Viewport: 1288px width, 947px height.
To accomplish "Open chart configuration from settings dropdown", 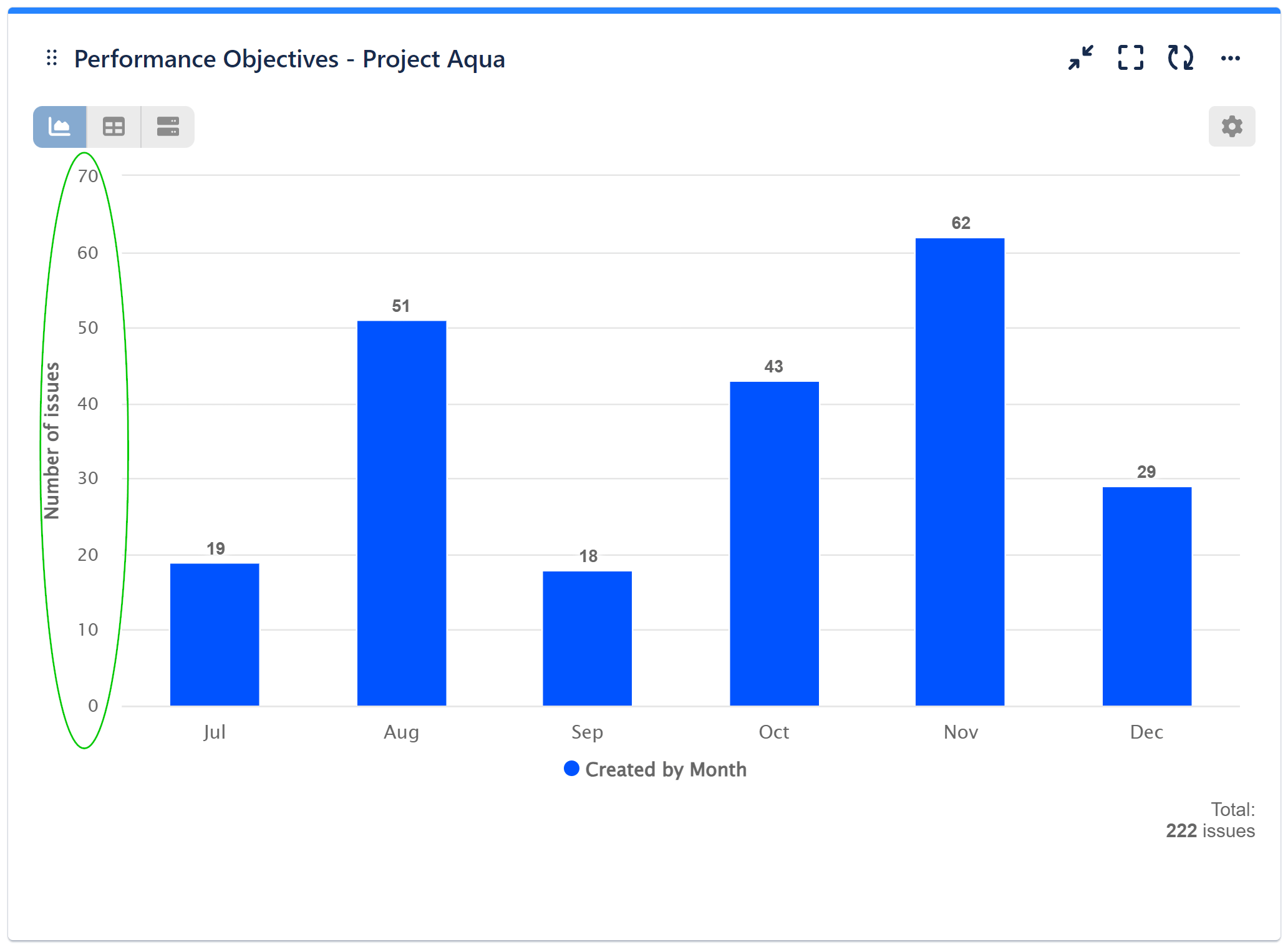I will click(x=1231, y=126).
